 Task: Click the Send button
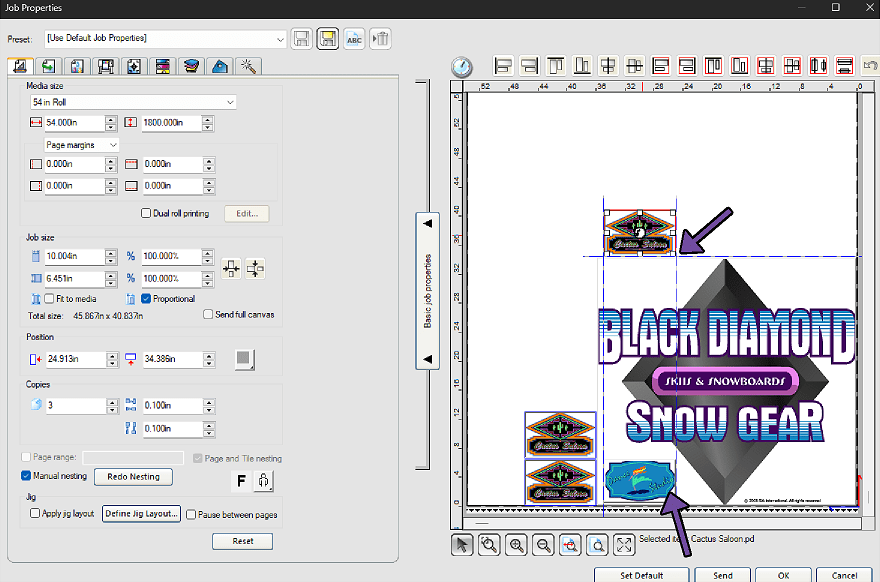point(723,575)
